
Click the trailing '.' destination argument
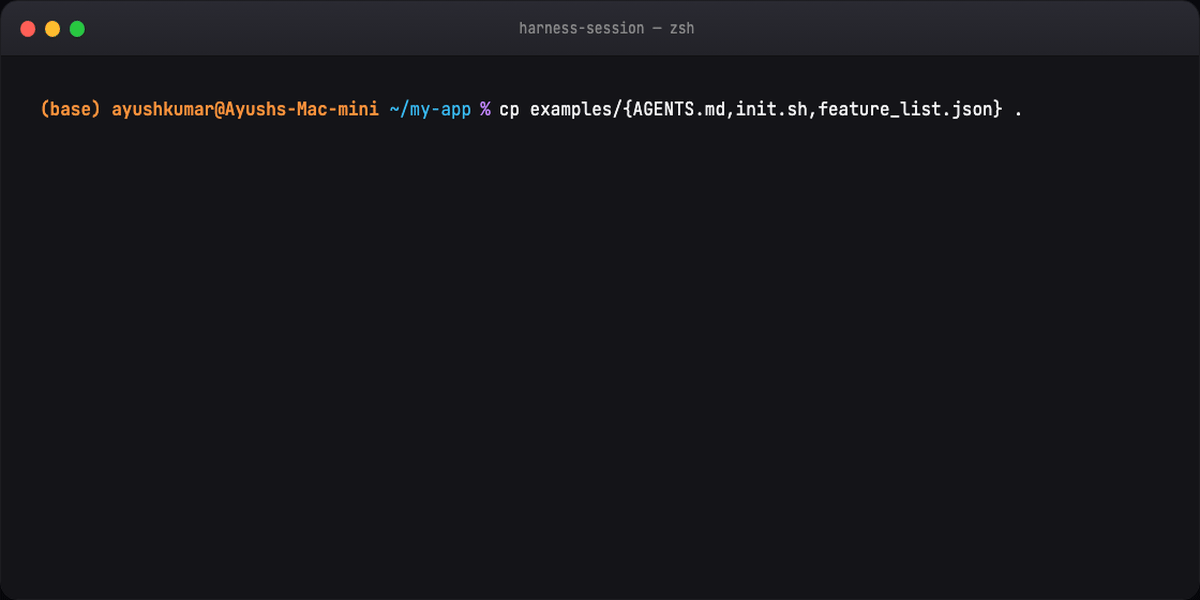click(1018, 115)
